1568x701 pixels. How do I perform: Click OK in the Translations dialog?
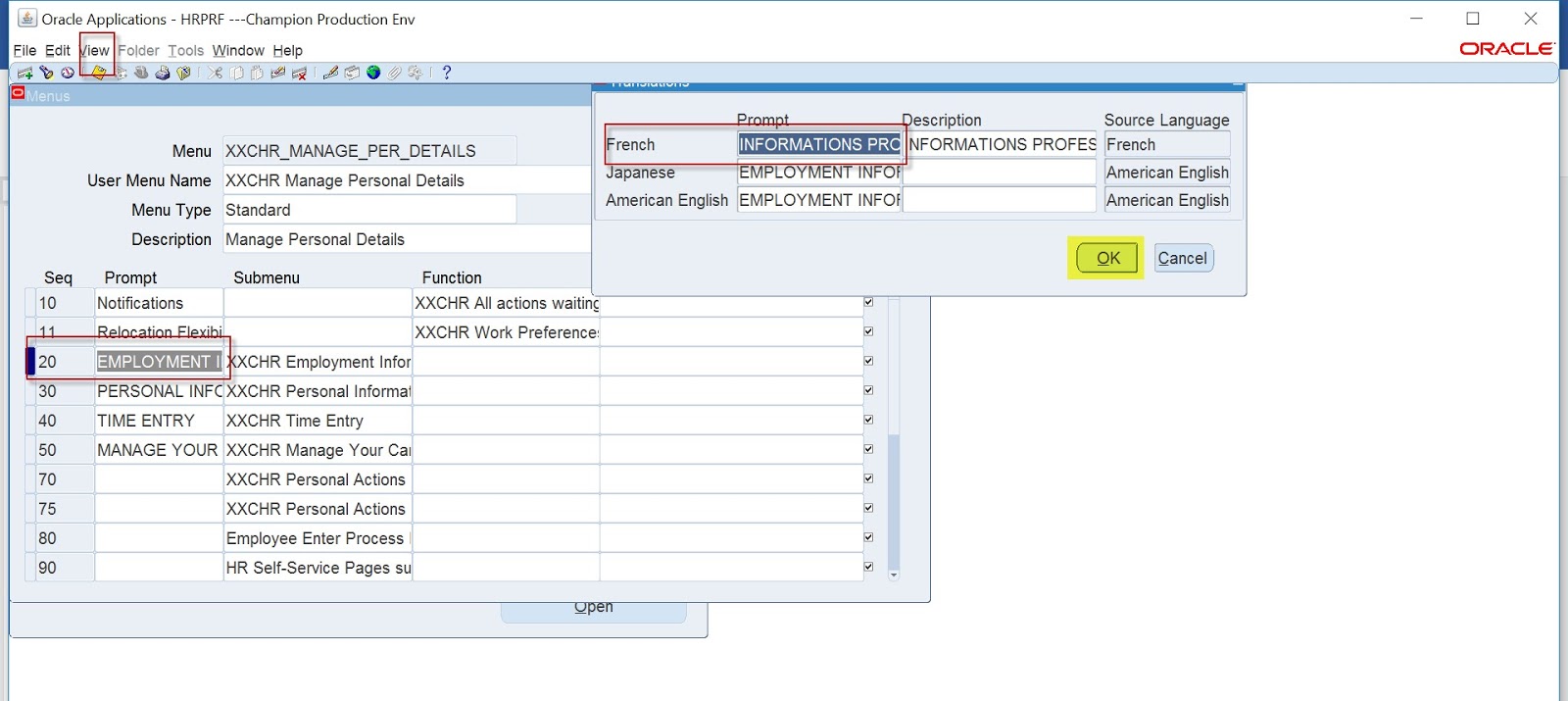tap(1107, 258)
